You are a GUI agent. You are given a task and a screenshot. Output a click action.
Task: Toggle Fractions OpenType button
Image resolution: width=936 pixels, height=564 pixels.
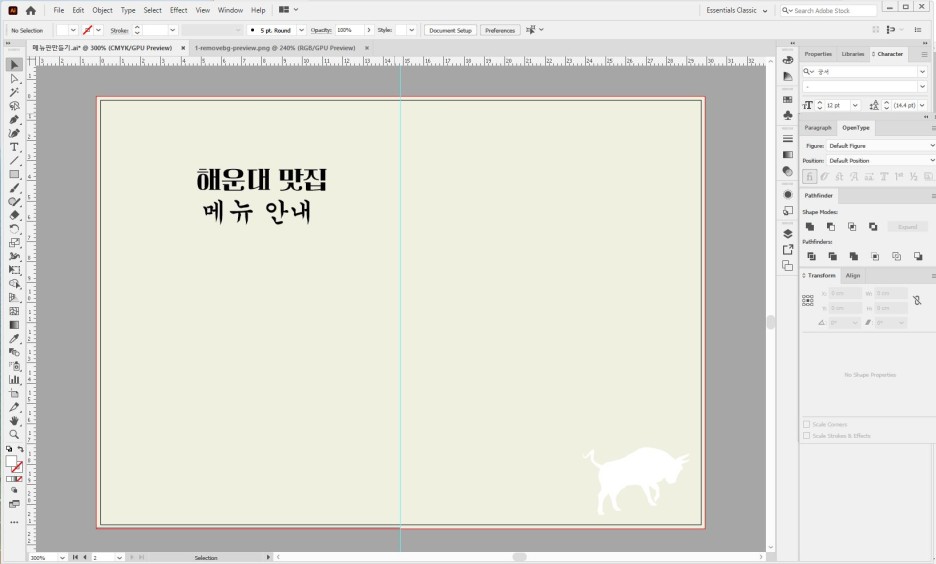click(913, 177)
